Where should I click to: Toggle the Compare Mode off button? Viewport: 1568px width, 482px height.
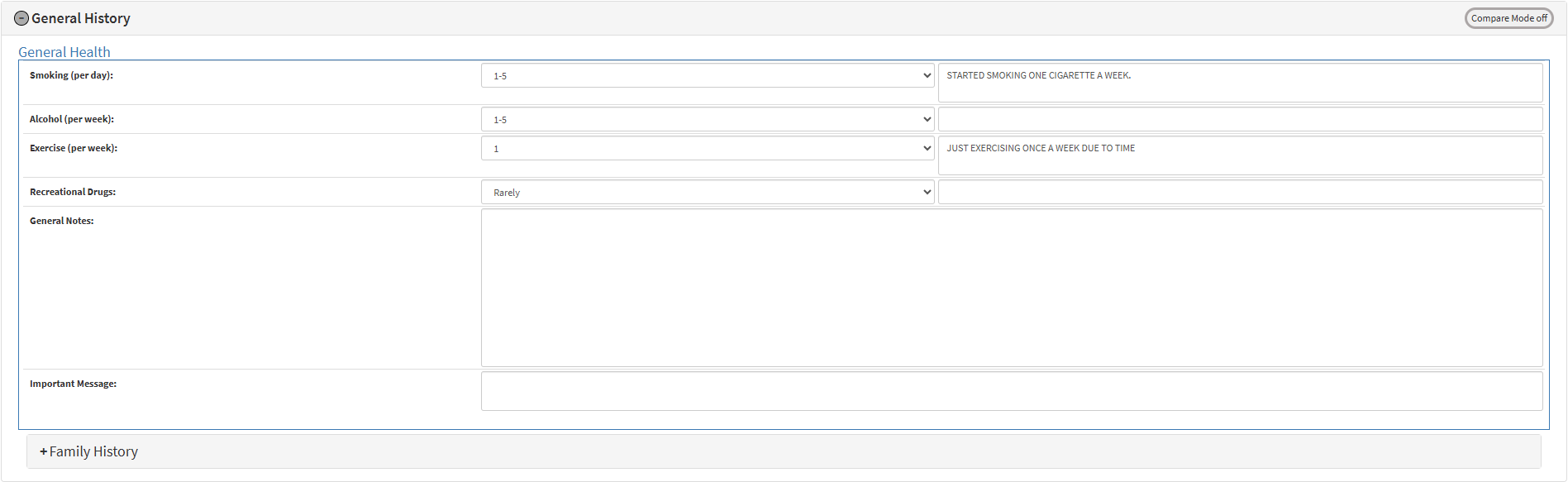tap(1508, 18)
